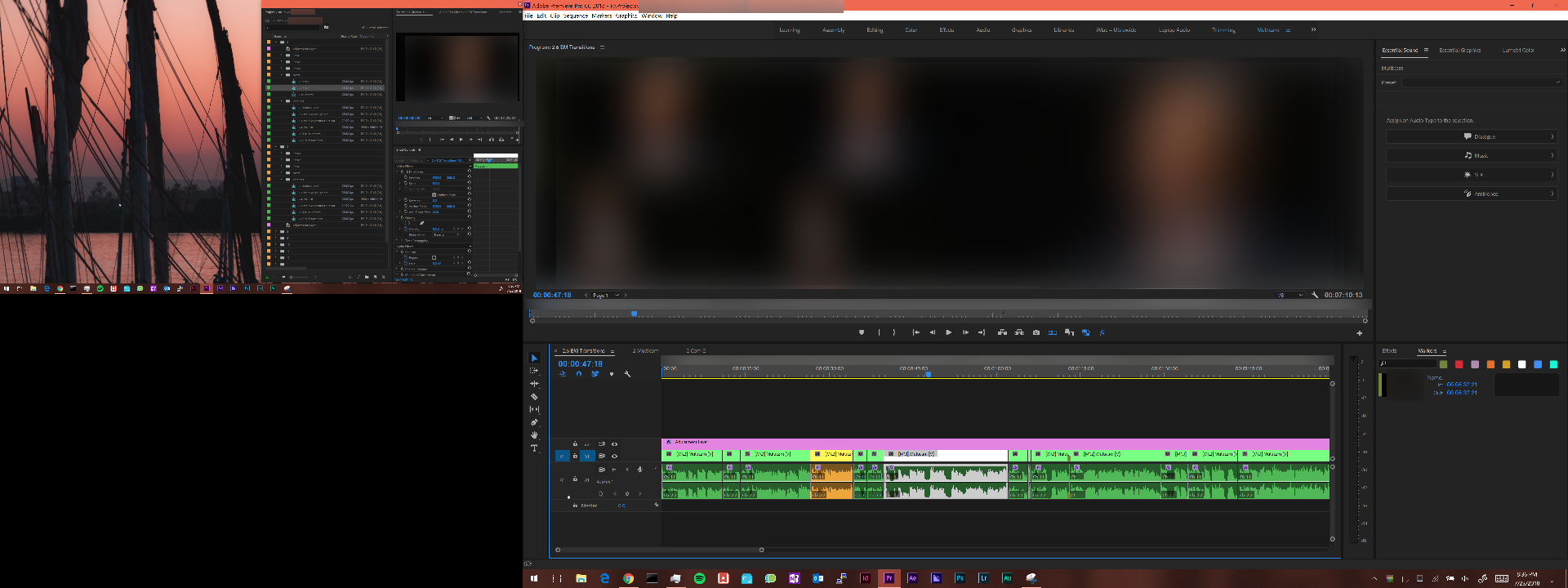1568x588 pixels.
Task: Open Lumetri Color tab
Action: click(1518, 50)
